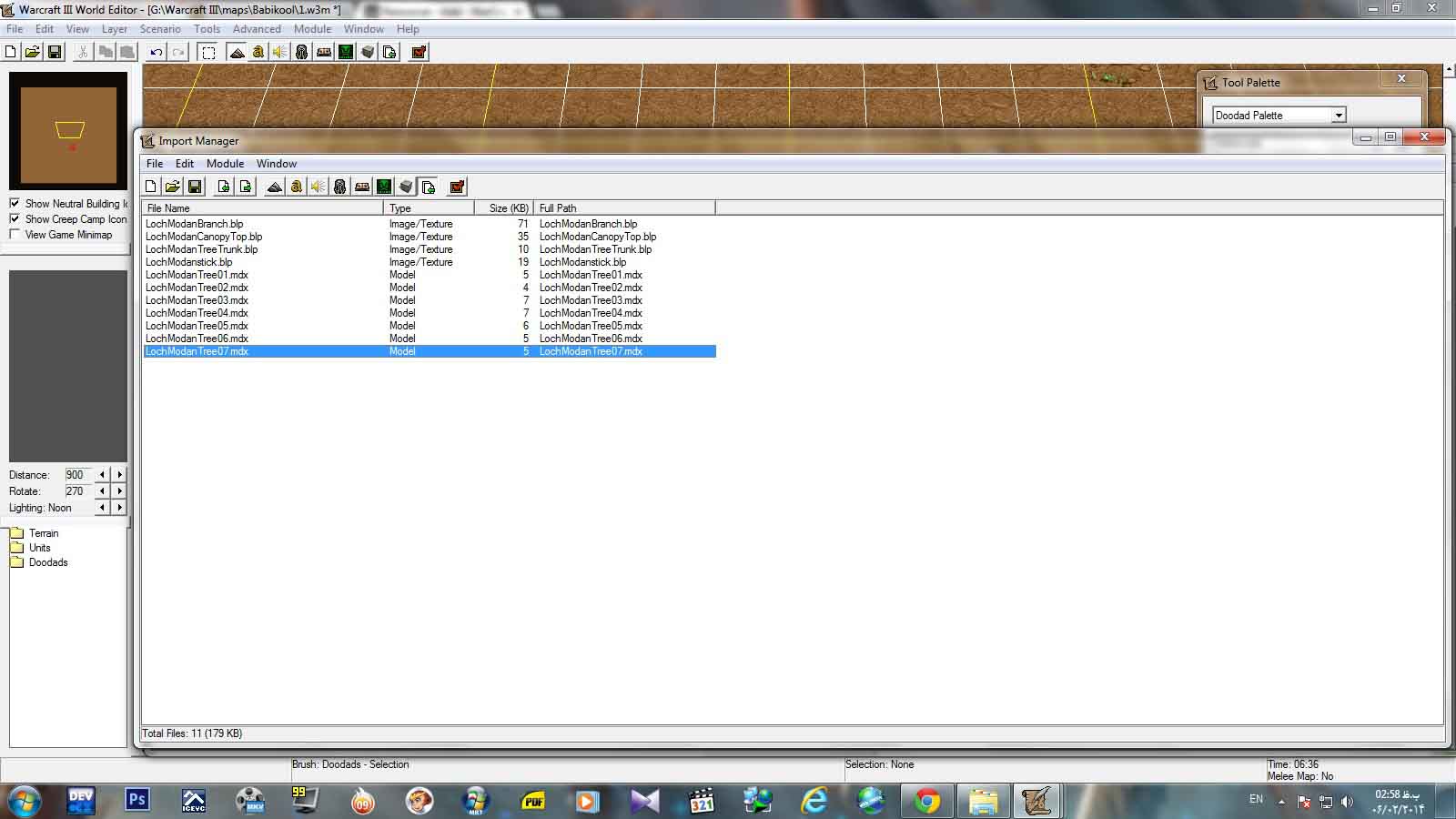The image size is (1456, 819).
Task: Click Export File icon in Import Manager
Action: (246, 187)
